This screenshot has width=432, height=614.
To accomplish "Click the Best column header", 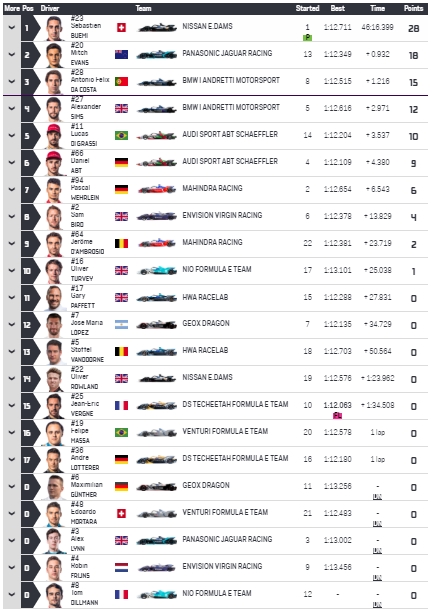I will click(x=337, y=8).
